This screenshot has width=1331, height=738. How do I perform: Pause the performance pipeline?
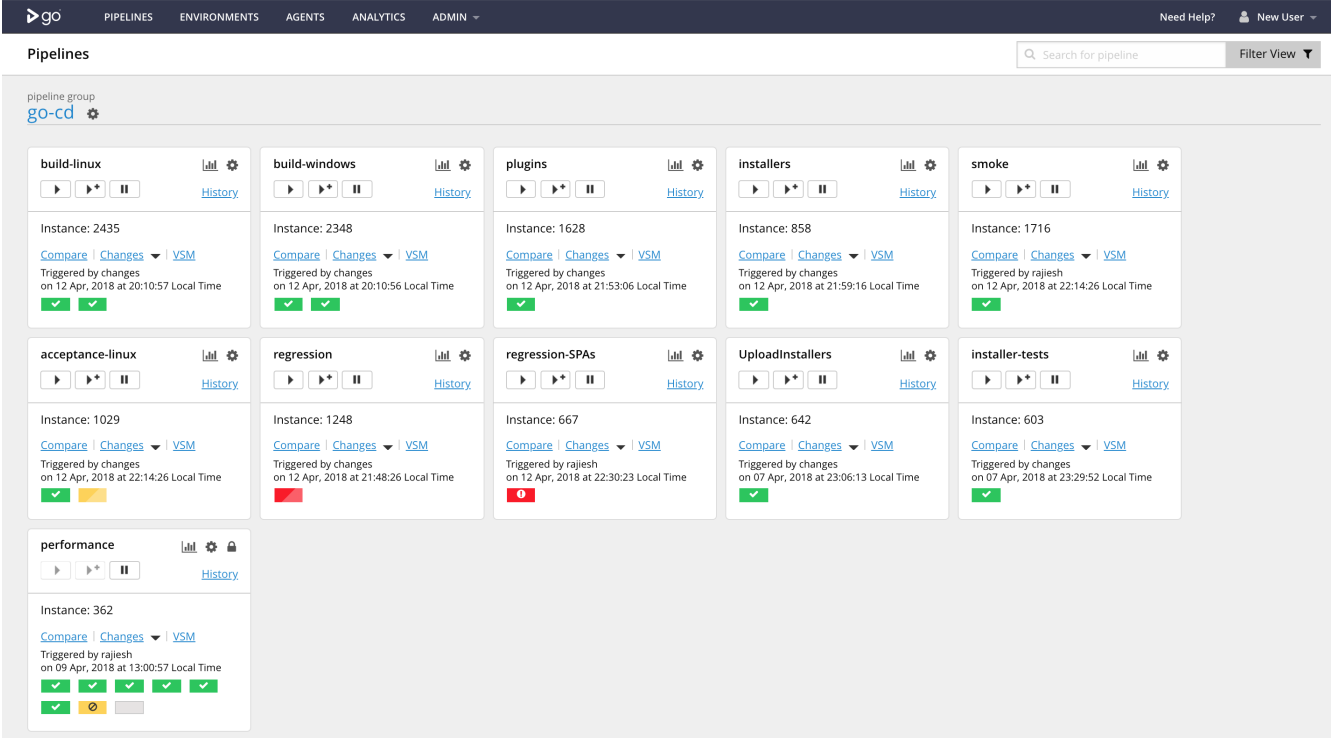[x=125, y=570]
